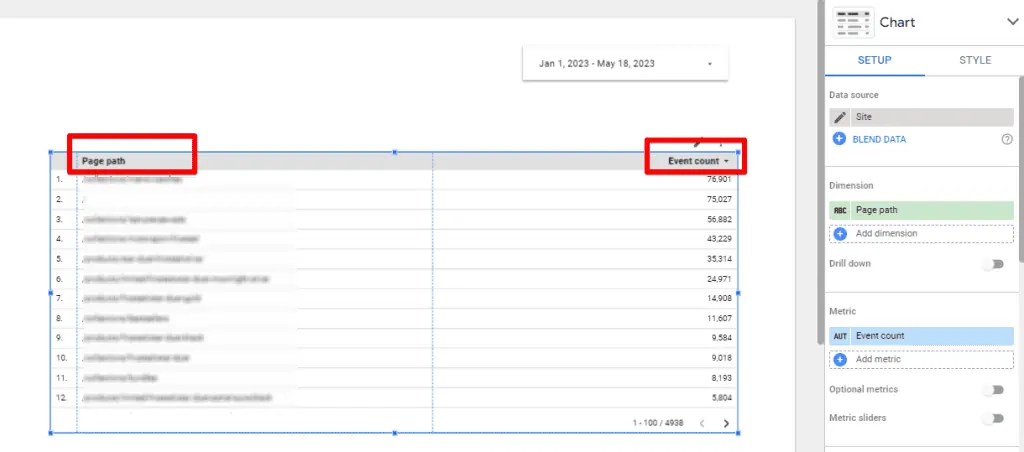Switch to the SETUP tab
The image size is (1024, 452).
874,60
